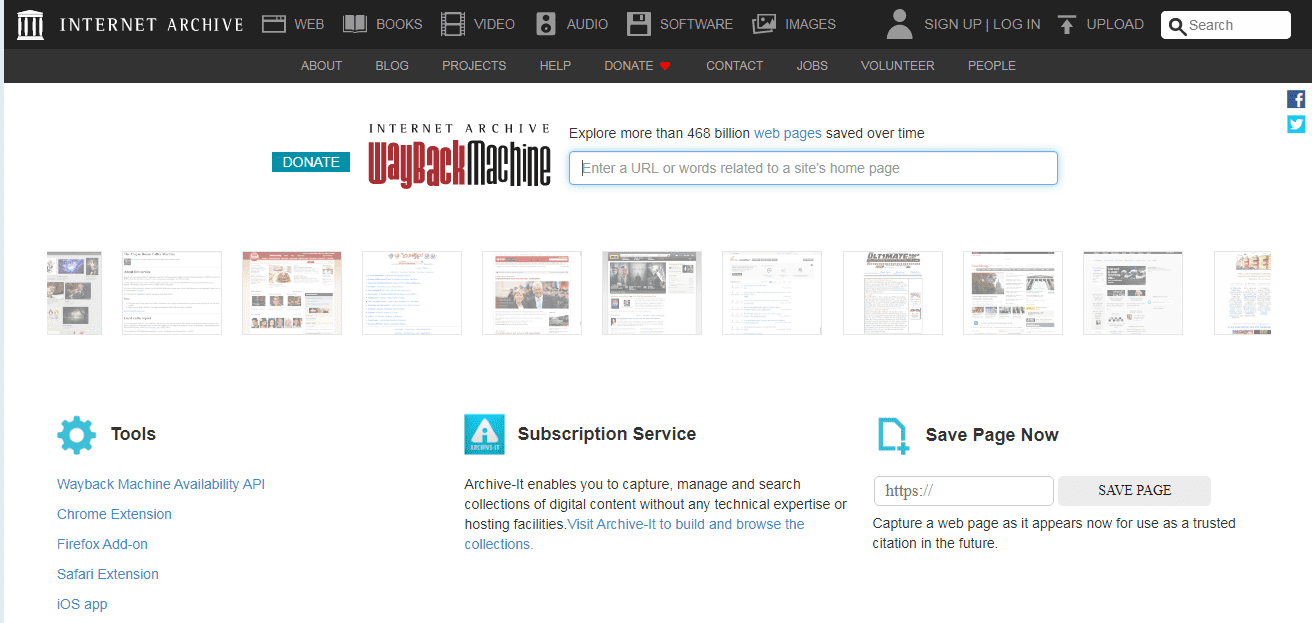Share via the Twitter bird icon
This screenshot has width=1312, height=623.
coord(1296,124)
